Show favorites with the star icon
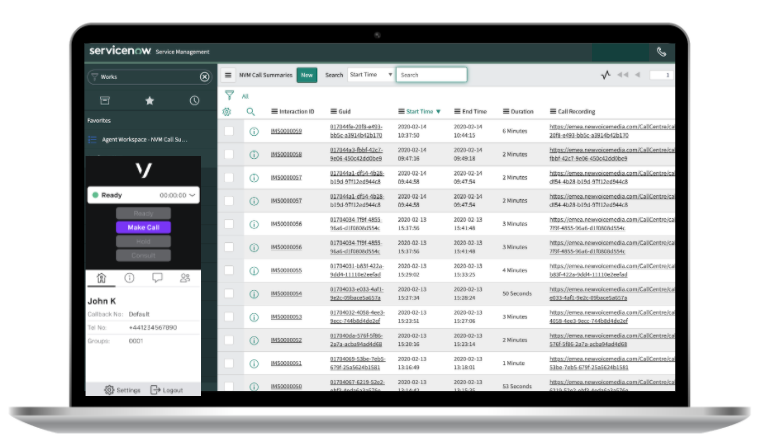This screenshot has height=448, width=760. click(150, 100)
